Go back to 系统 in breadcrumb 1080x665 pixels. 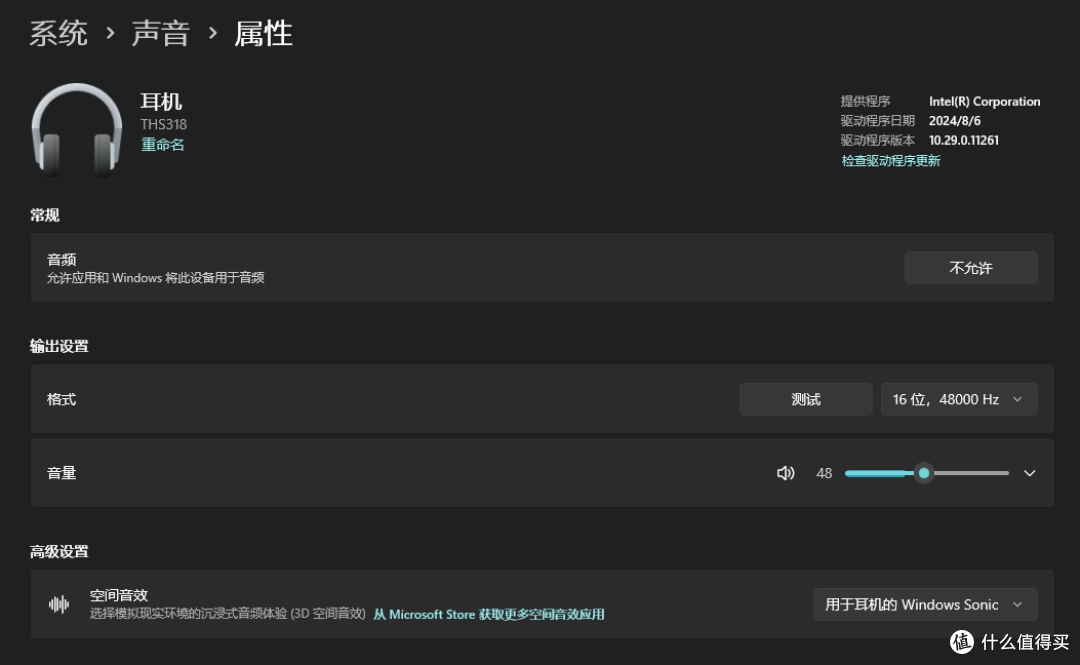pyautogui.click(x=59, y=33)
